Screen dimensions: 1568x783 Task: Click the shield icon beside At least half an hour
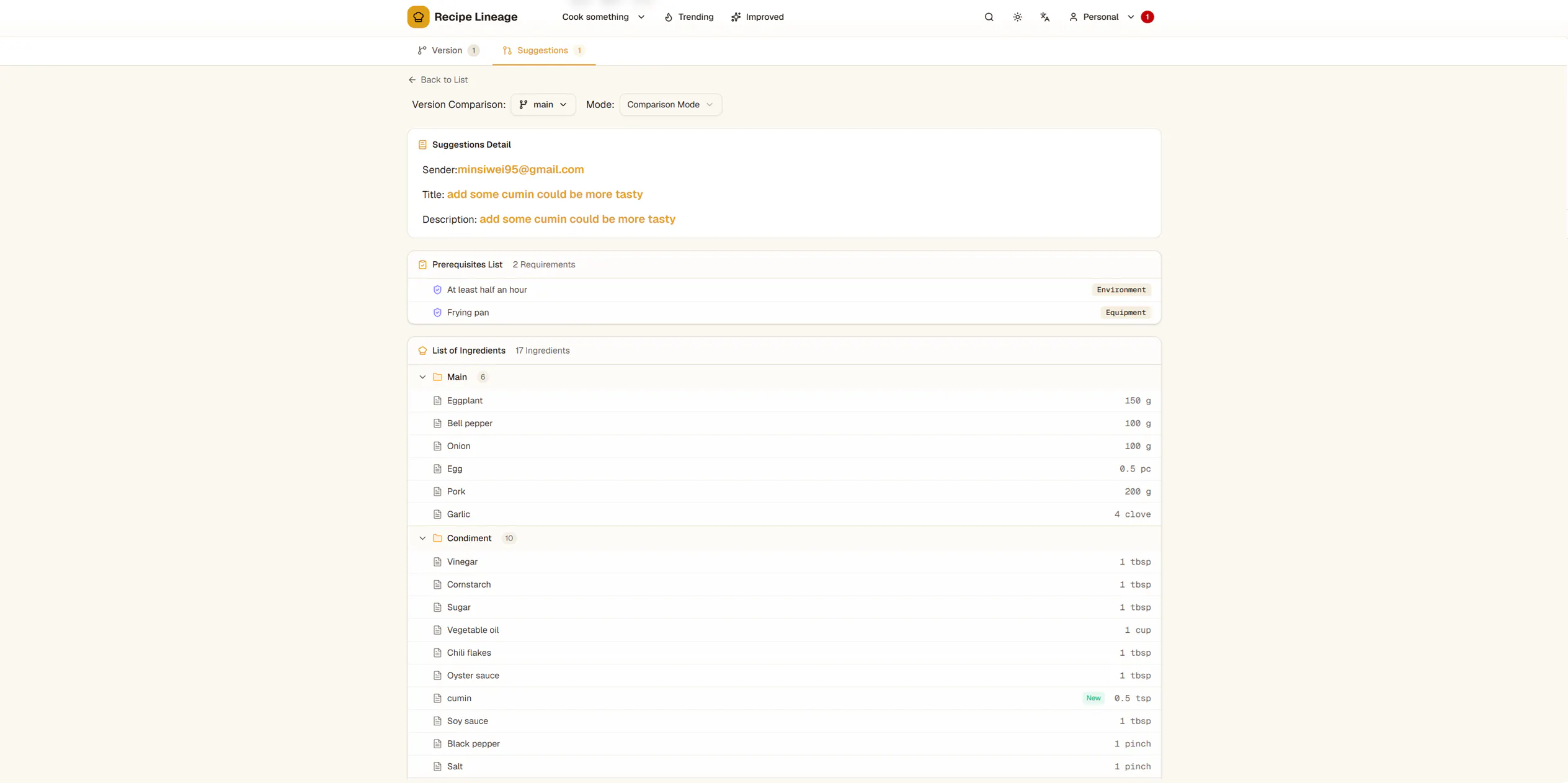[437, 290]
